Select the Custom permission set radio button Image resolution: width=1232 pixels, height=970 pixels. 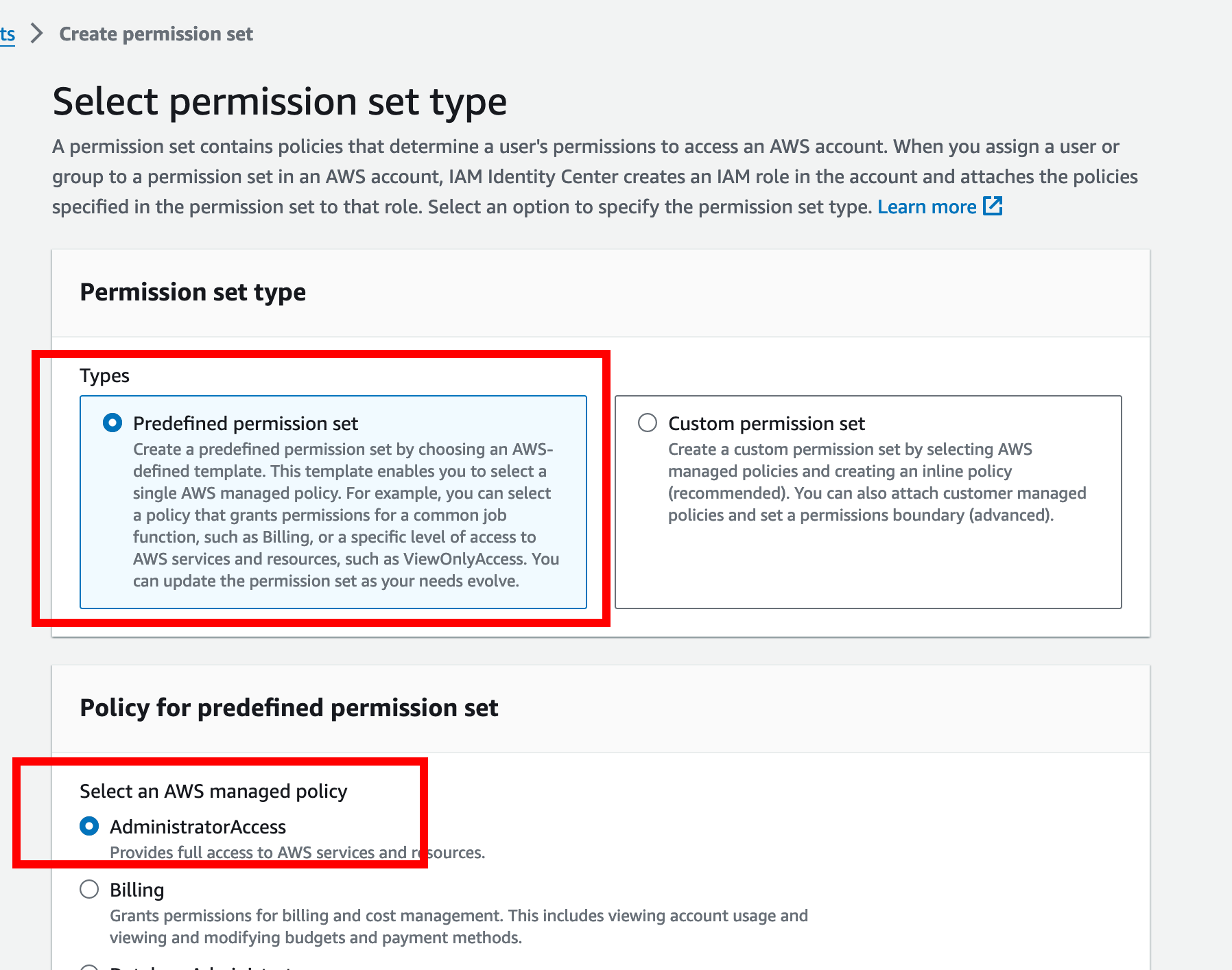648,423
